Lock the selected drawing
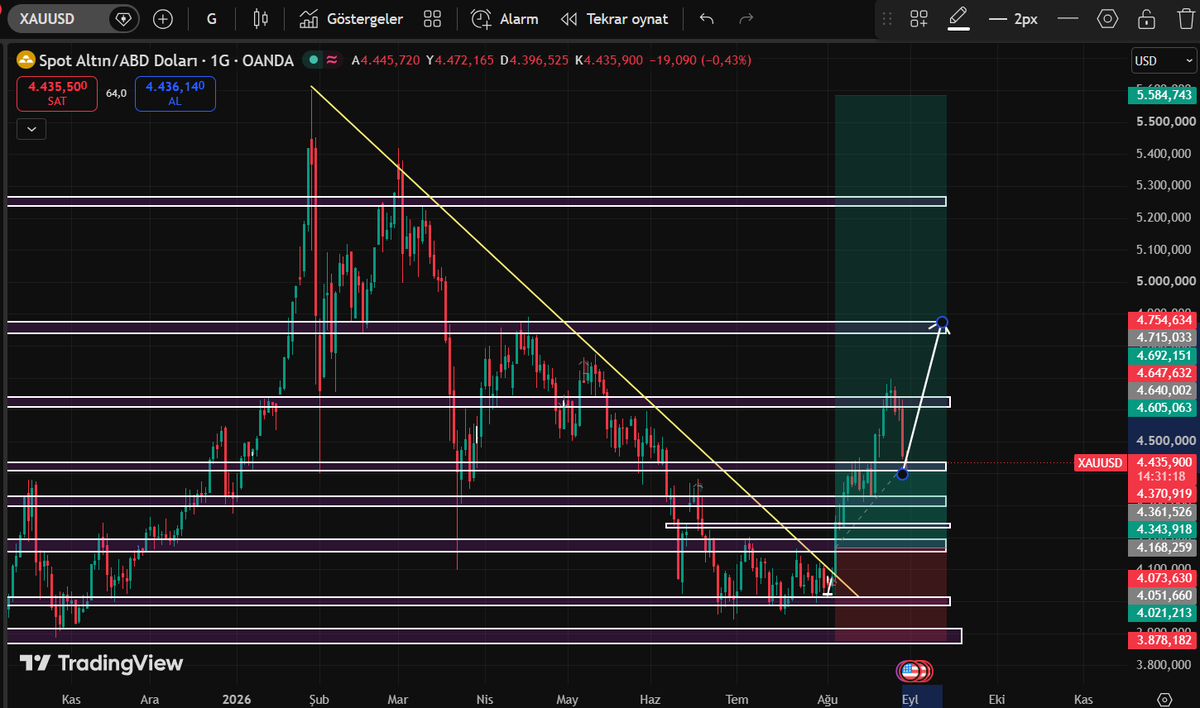The image size is (1200, 708). coord(1148,19)
